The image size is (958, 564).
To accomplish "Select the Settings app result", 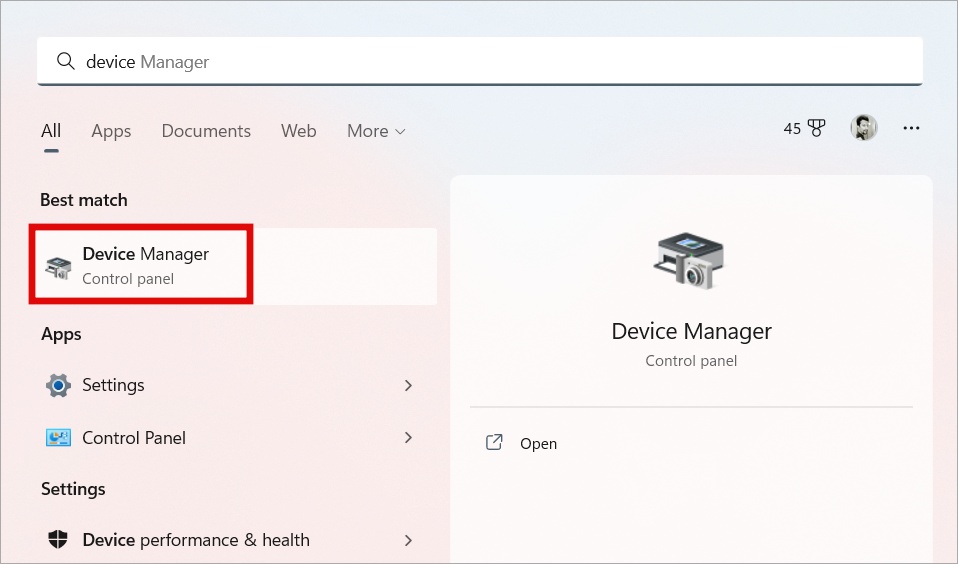I will 232,385.
